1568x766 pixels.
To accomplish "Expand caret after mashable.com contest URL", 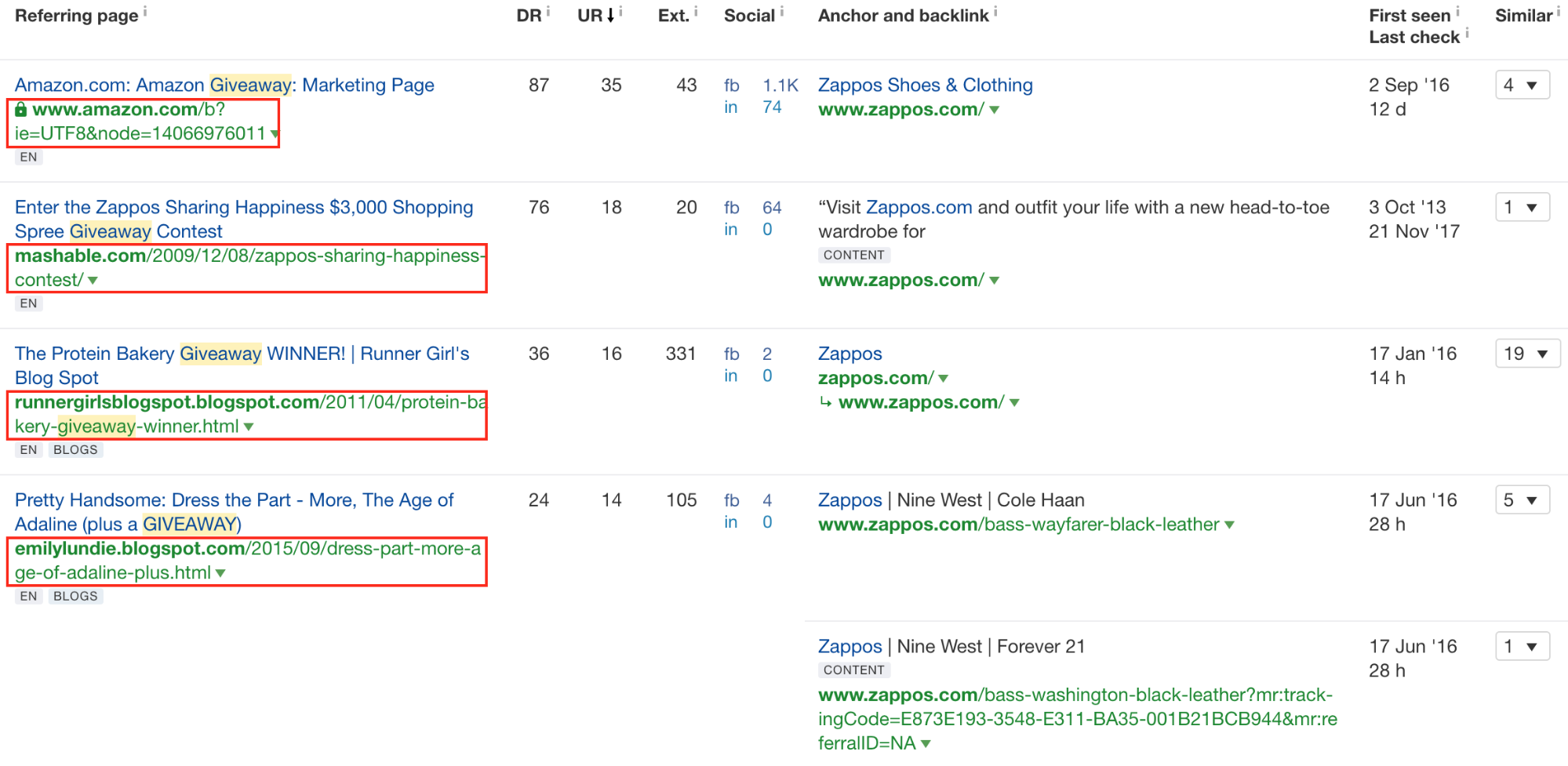I will click(x=93, y=281).
